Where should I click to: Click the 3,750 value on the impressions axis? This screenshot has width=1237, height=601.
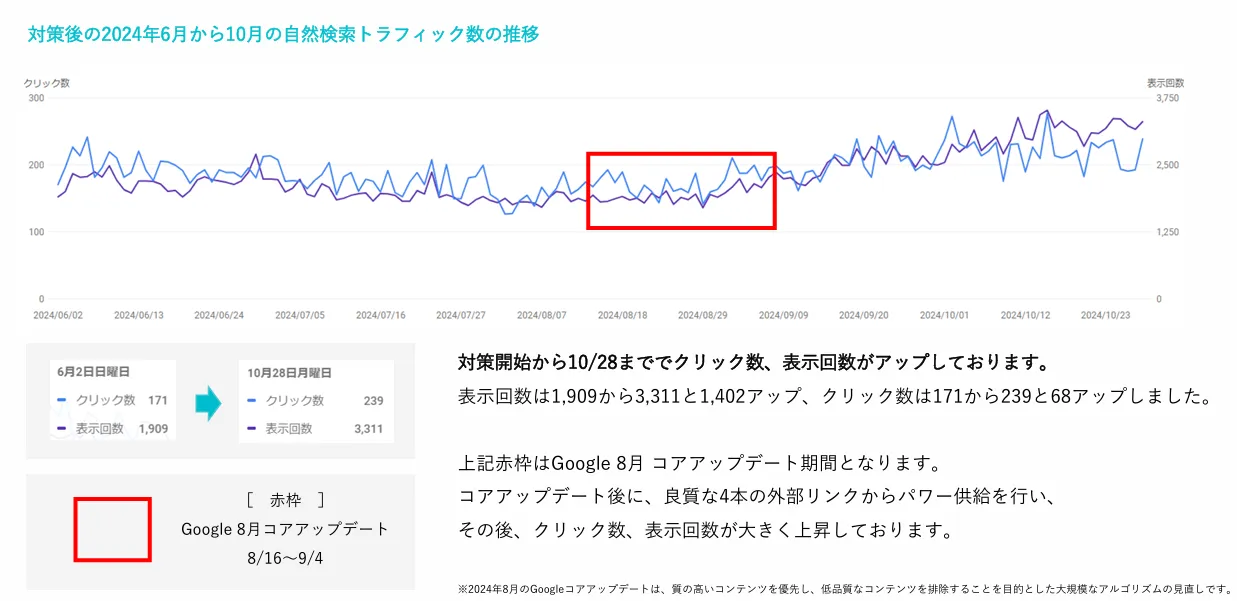click(1166, 98)
